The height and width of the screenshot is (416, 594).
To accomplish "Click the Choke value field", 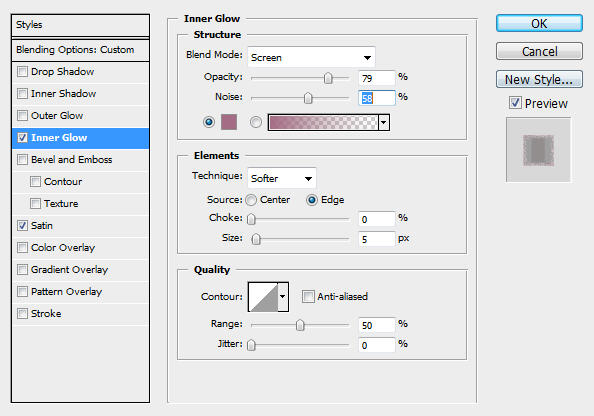I will tap(377, 219).
